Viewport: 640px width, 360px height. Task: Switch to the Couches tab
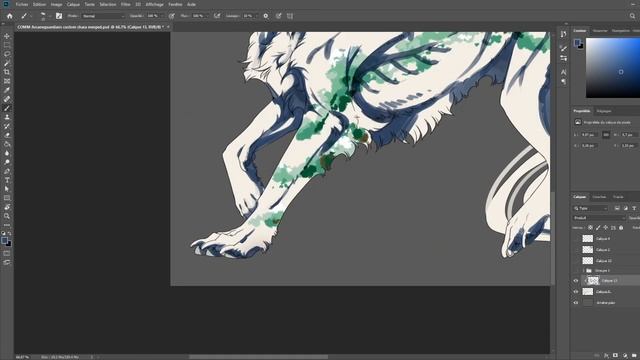599,197
